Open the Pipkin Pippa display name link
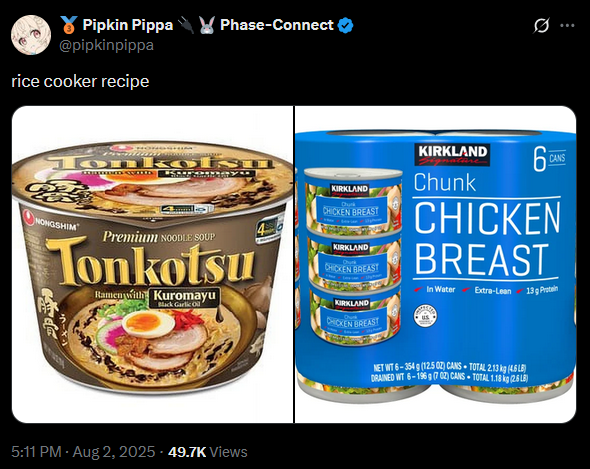The width and height of the screenshot is (590, 469). tap(128, 25)
